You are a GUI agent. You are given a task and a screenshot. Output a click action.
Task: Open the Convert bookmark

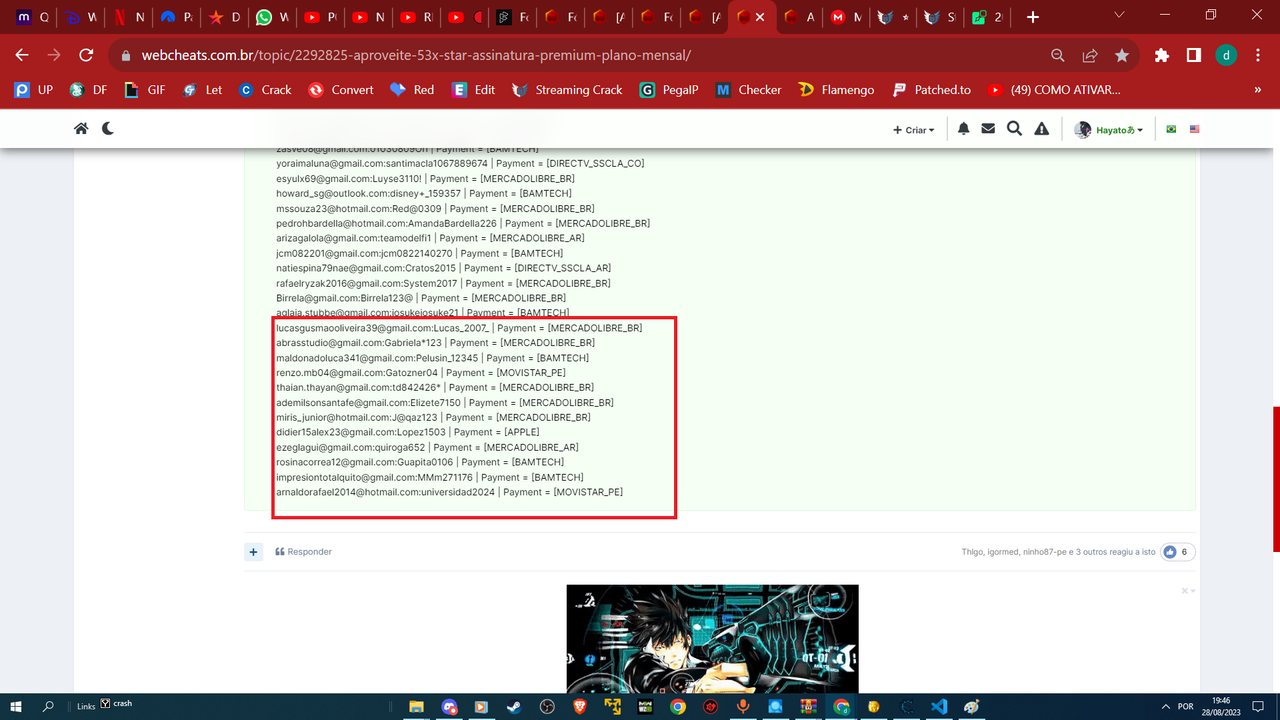(x=341, y=90)
